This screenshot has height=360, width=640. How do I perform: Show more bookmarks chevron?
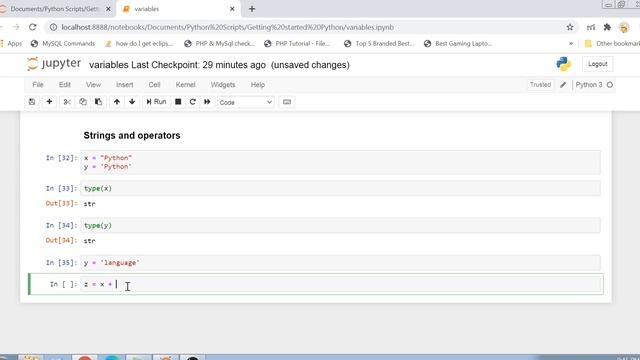[571, 44]
